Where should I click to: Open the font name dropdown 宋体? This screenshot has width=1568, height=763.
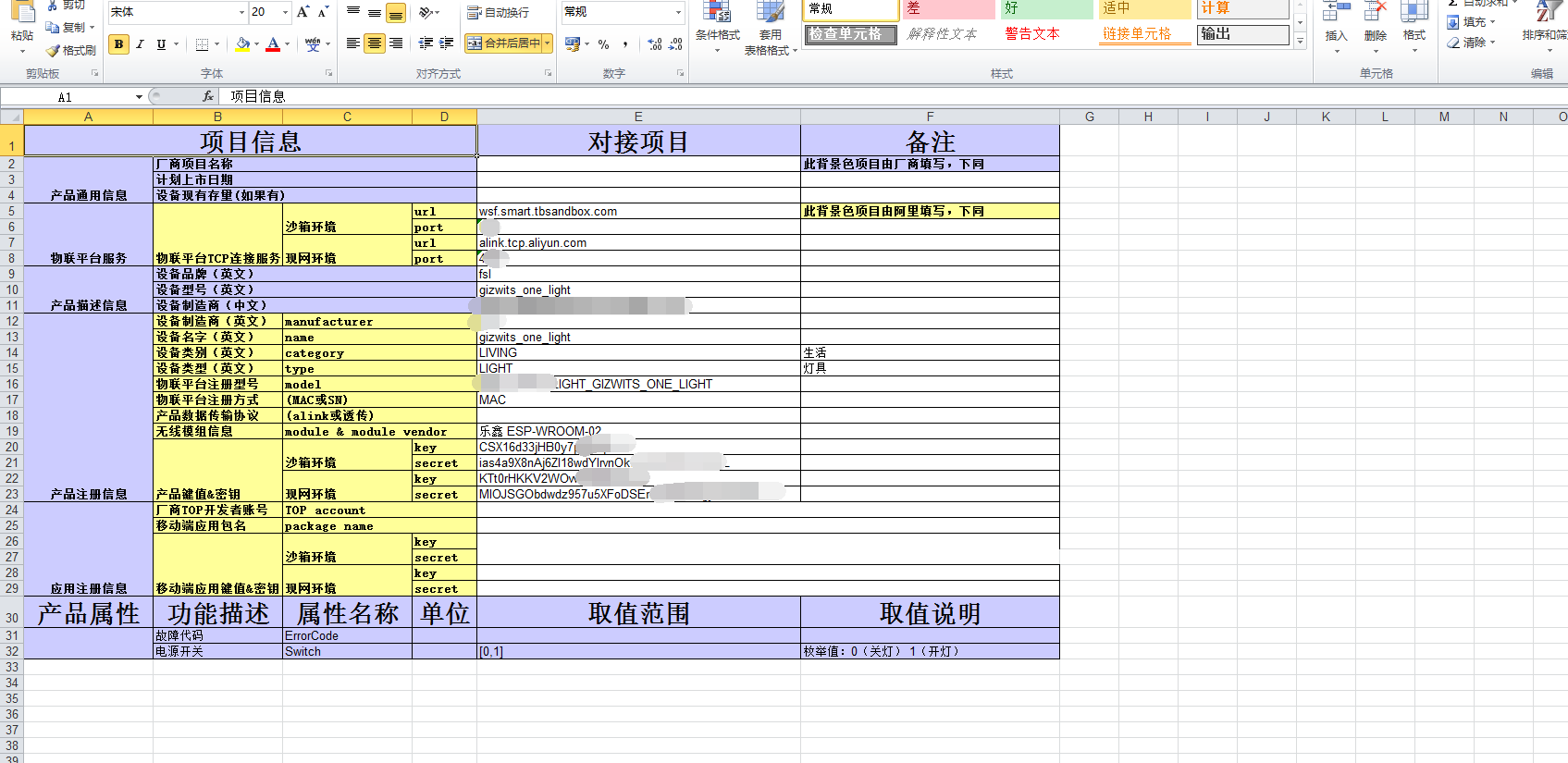pos(241,12)
